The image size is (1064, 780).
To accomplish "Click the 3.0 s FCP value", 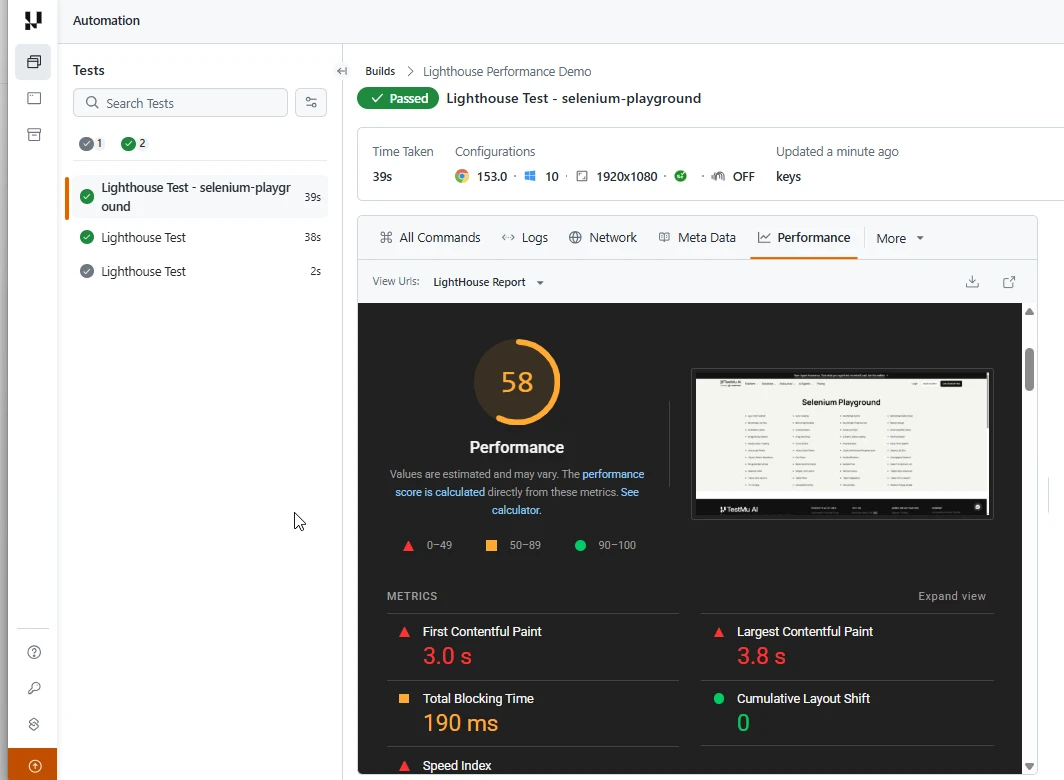I will 447,656.
